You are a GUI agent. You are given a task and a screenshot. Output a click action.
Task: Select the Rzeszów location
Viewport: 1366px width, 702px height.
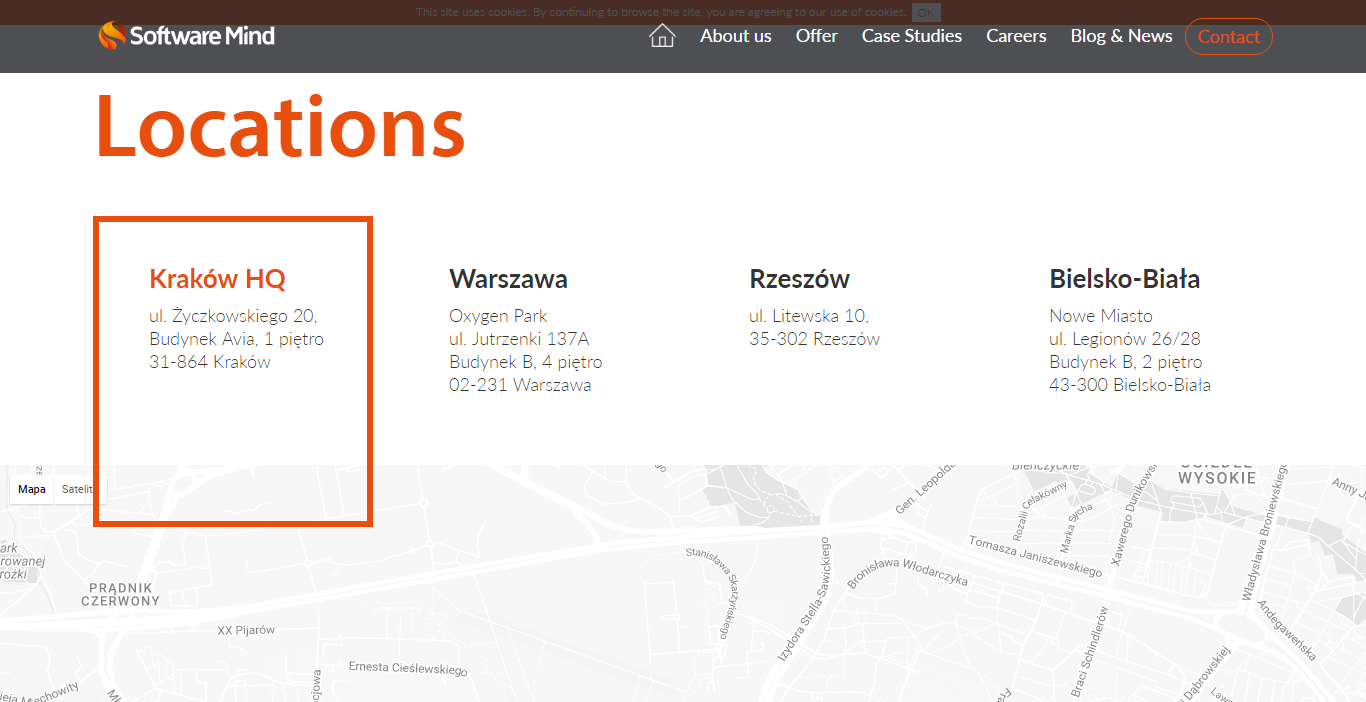point(799,278)
